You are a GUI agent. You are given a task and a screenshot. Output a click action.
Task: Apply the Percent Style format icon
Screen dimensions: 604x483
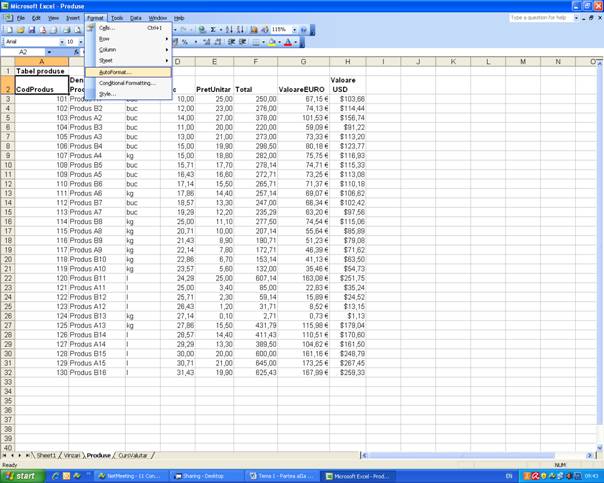(x=186, y=42)
